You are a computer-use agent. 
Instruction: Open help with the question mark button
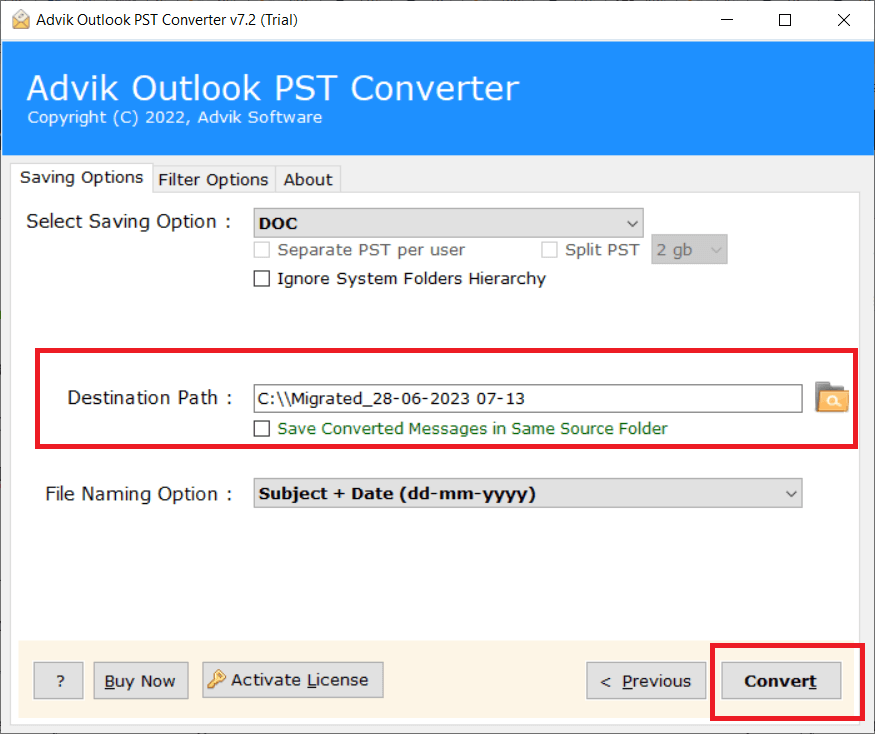click(x=59, y=681)
